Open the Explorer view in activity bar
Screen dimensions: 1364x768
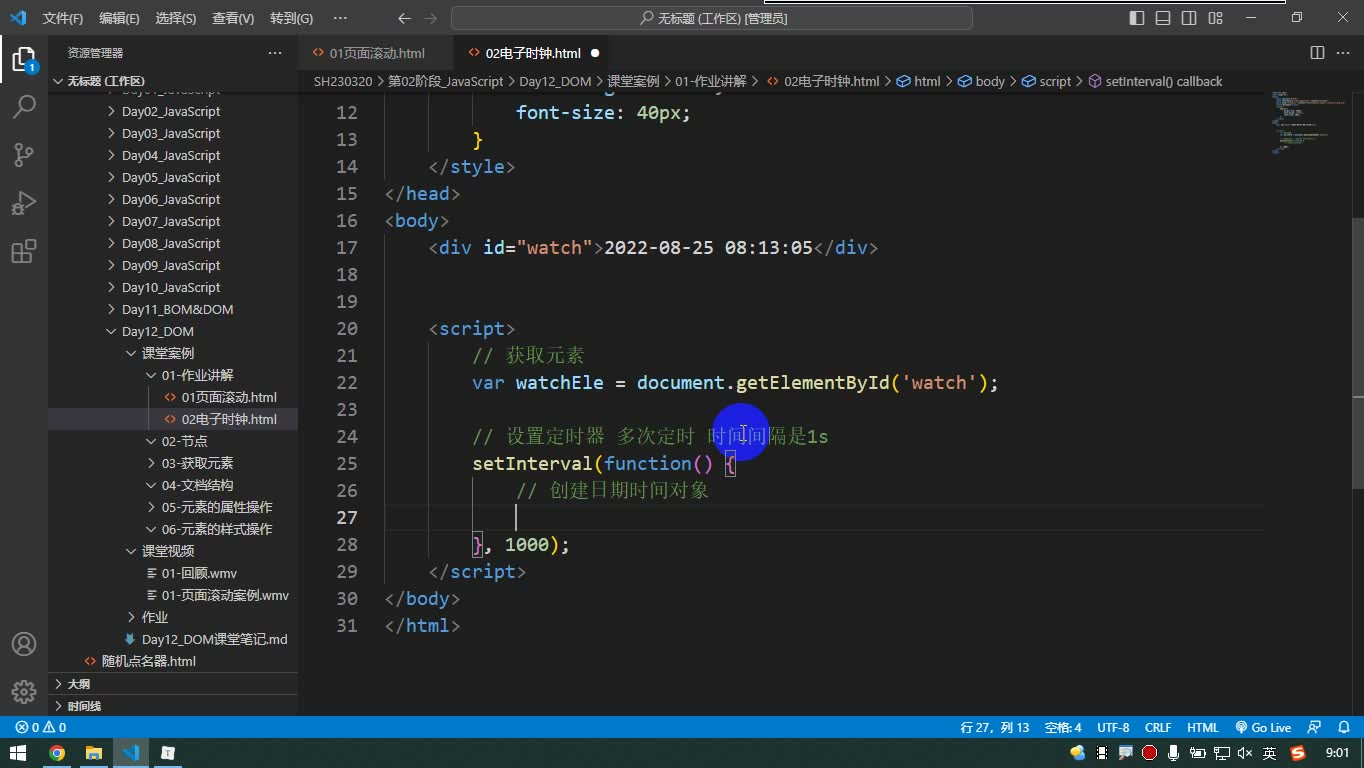(24, 58)
